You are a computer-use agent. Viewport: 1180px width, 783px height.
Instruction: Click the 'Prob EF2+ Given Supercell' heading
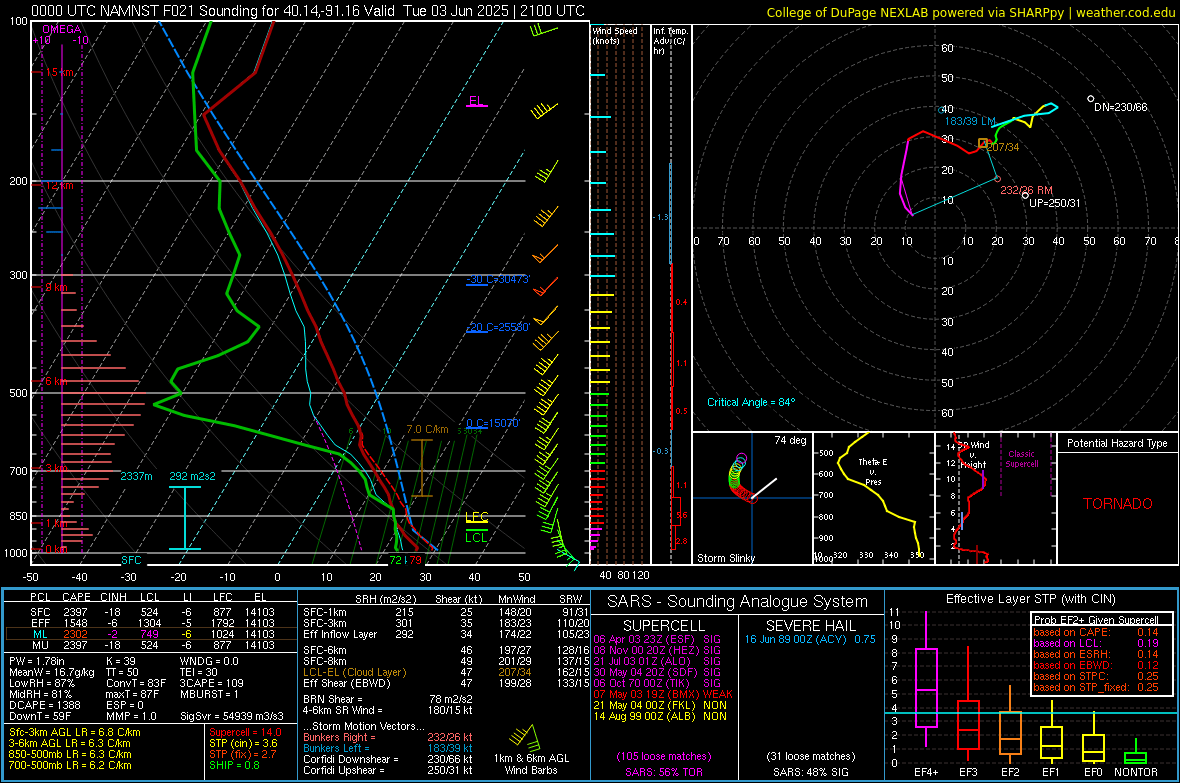(x=1096, y=620)
